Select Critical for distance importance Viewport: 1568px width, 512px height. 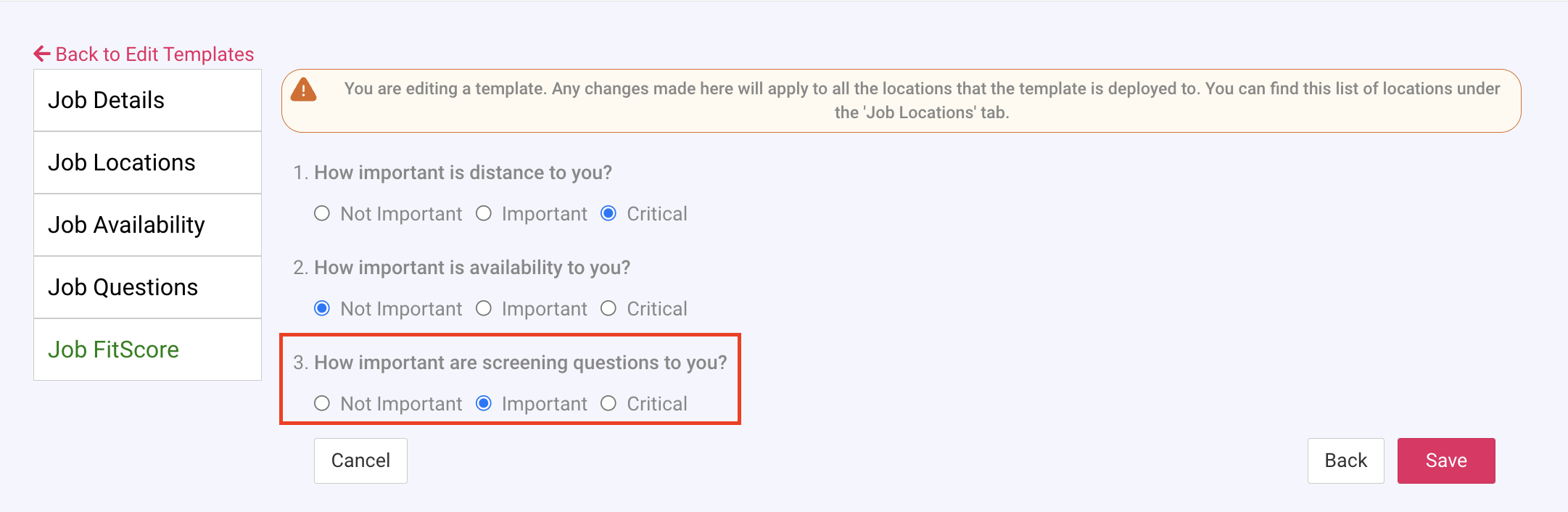coord(608,213)
